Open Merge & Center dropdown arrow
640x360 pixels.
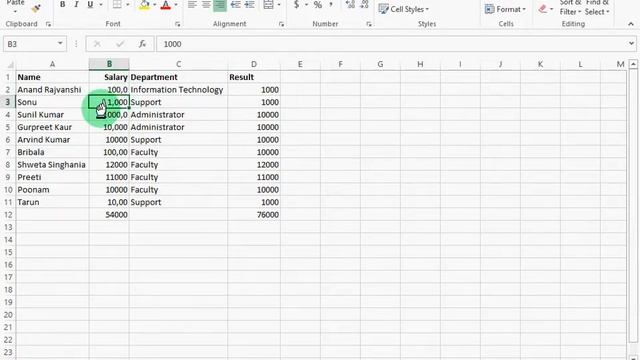[x=279, y=5]
